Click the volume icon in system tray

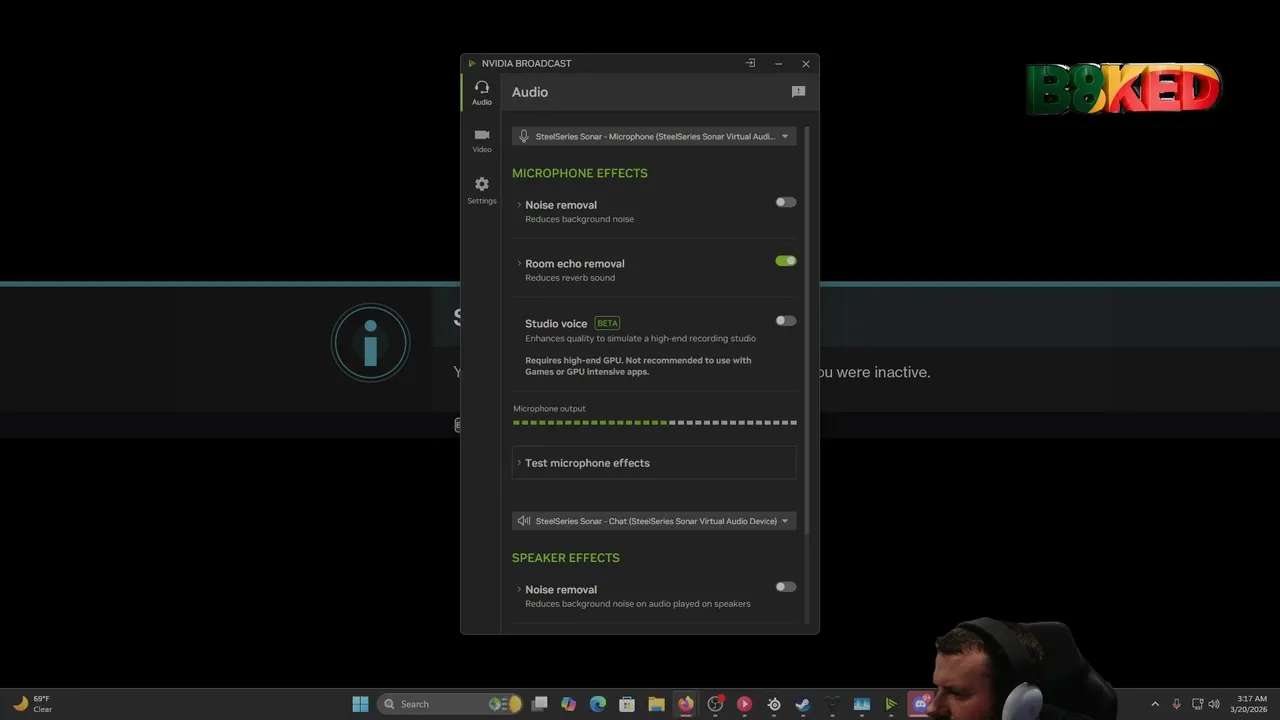click(x=1214, y=704)
